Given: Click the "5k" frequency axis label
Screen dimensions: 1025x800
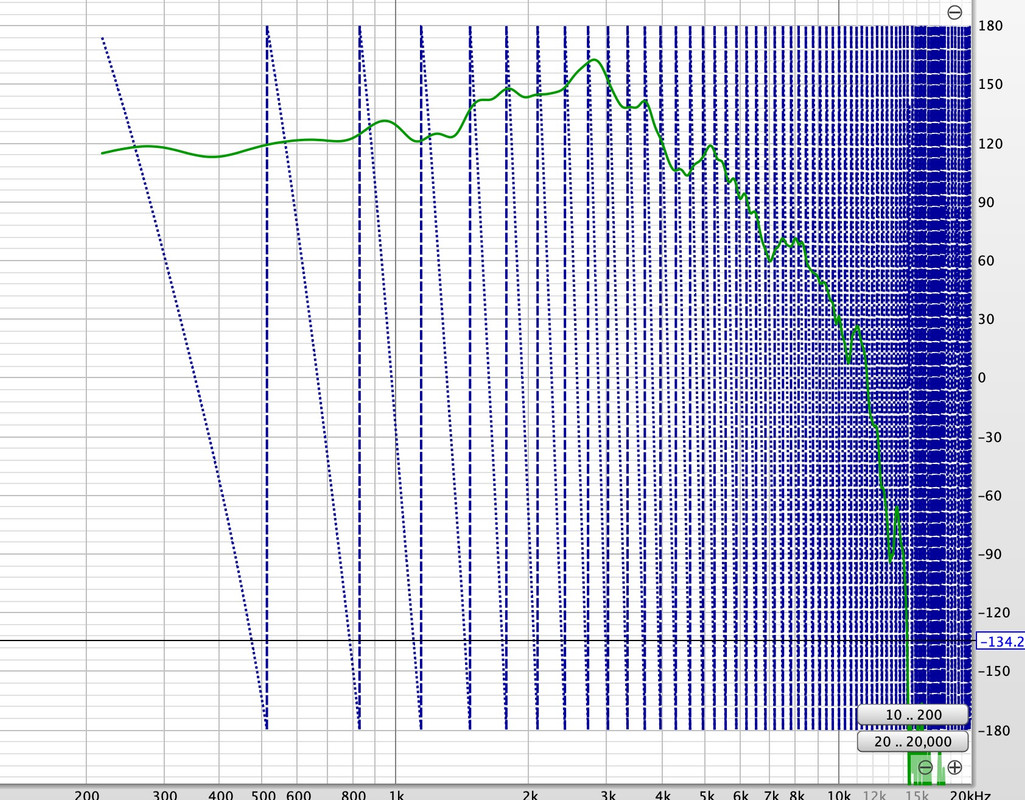Looking at the screenshot, I should 707,795.
